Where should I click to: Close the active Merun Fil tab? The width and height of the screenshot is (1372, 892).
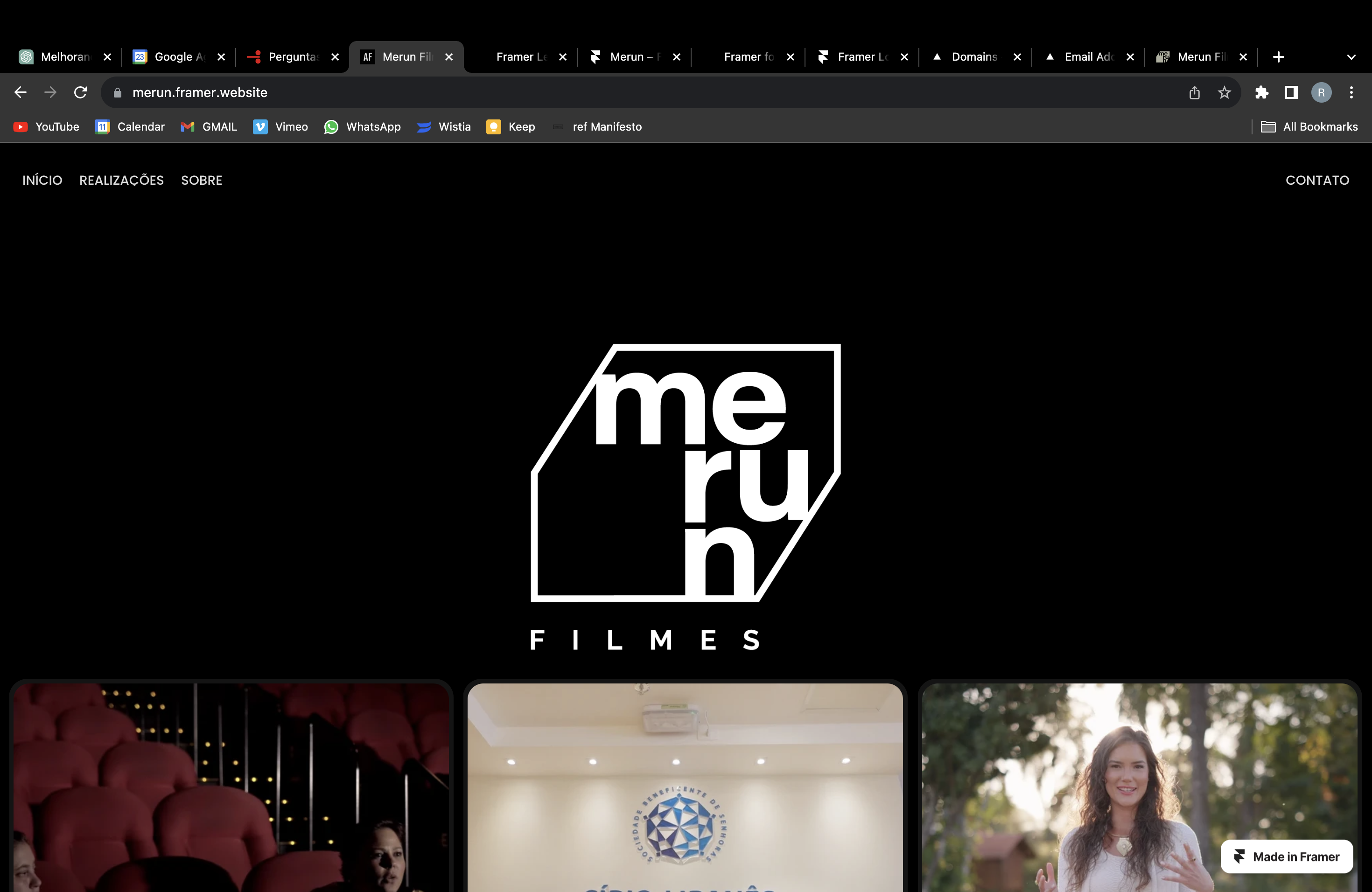[x=449, y=57]
